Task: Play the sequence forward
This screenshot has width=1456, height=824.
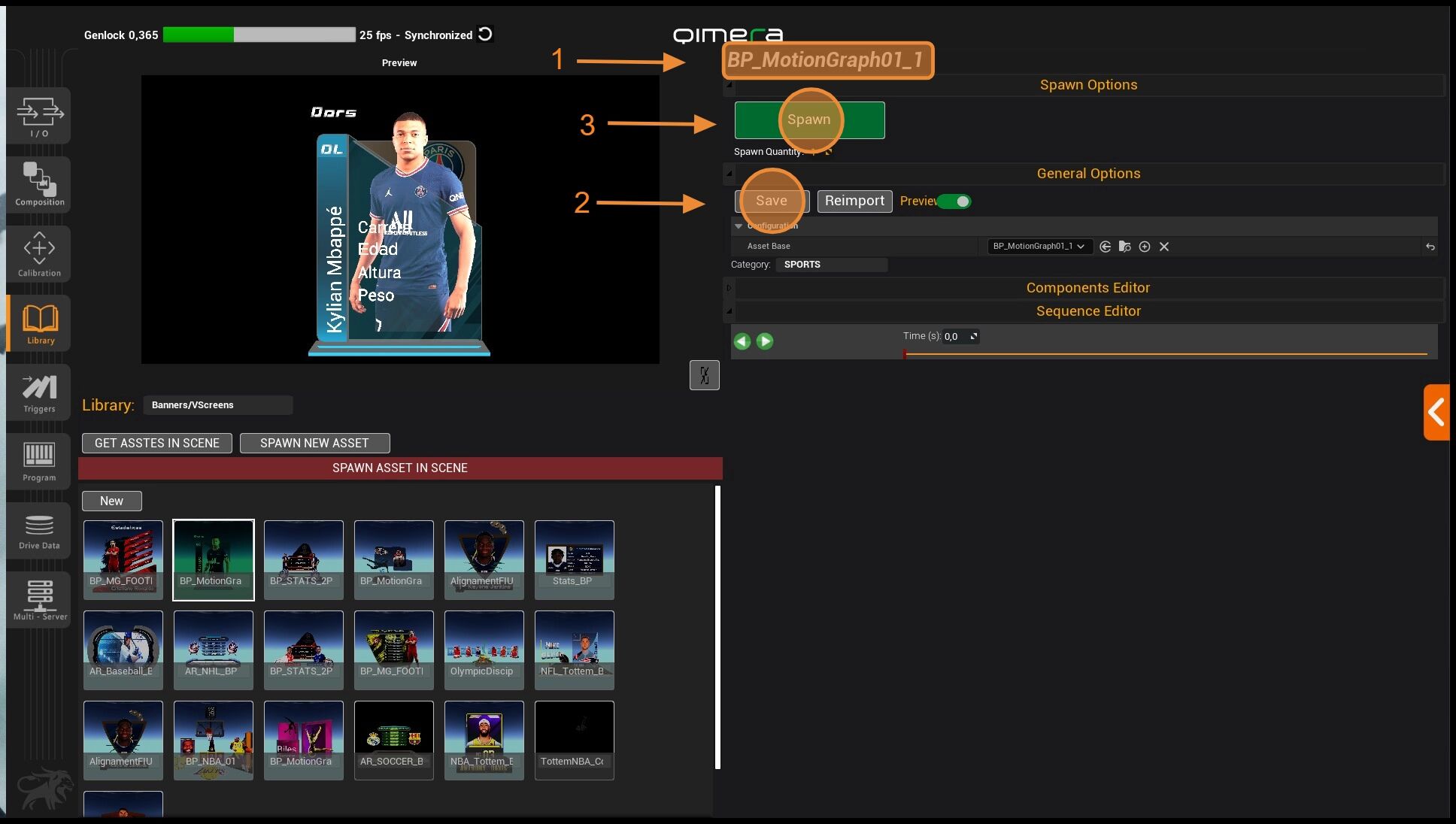Action: (765, 341)
